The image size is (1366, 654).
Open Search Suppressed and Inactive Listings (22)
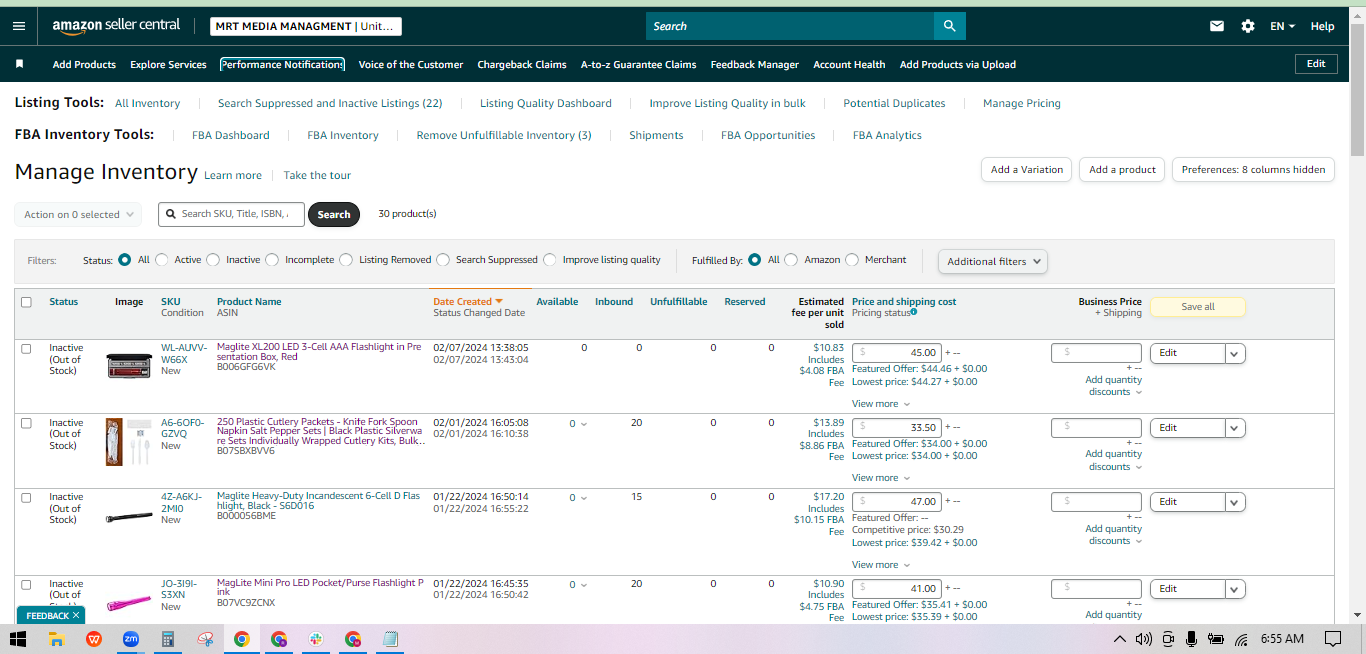click(x=330, y=103)
